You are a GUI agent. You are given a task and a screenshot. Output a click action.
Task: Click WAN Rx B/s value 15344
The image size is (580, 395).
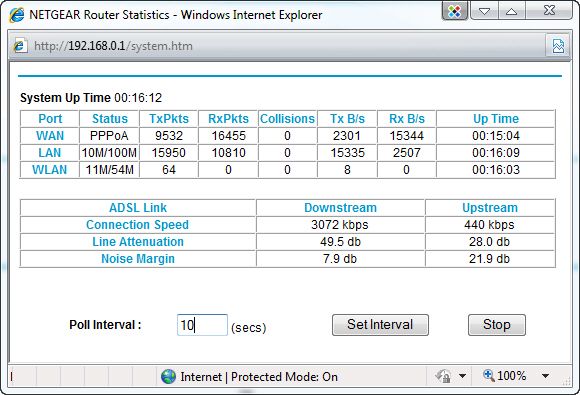pos(407,136)
